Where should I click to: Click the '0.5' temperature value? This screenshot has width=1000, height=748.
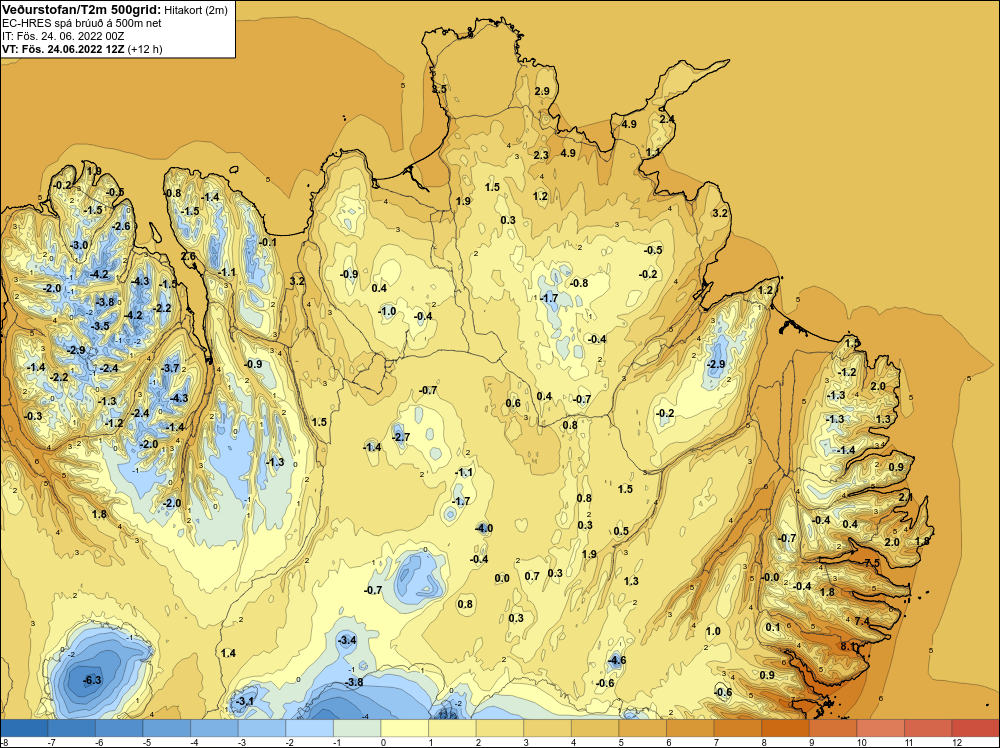[621, 531]
